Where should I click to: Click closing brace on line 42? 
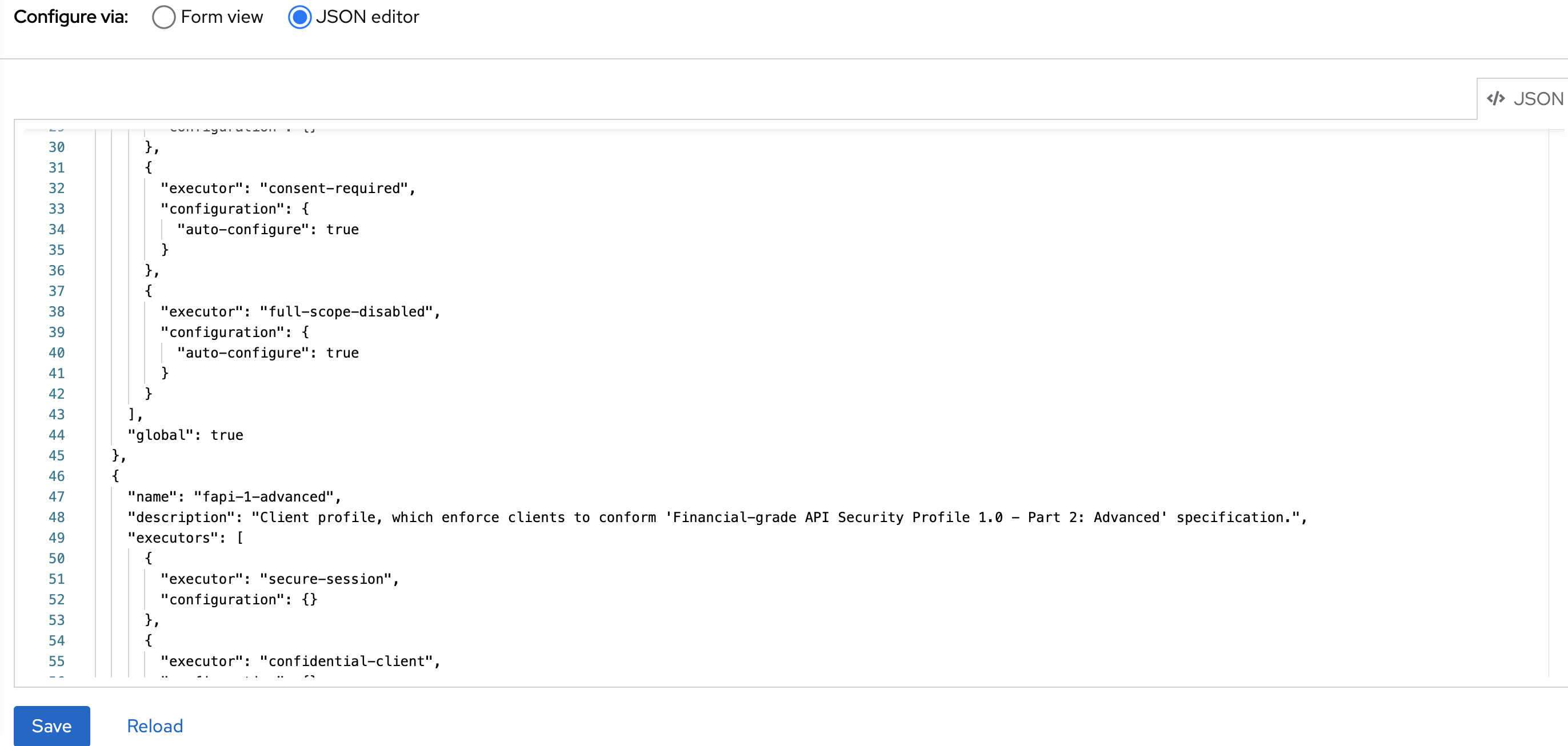click(x=148, y=393)
